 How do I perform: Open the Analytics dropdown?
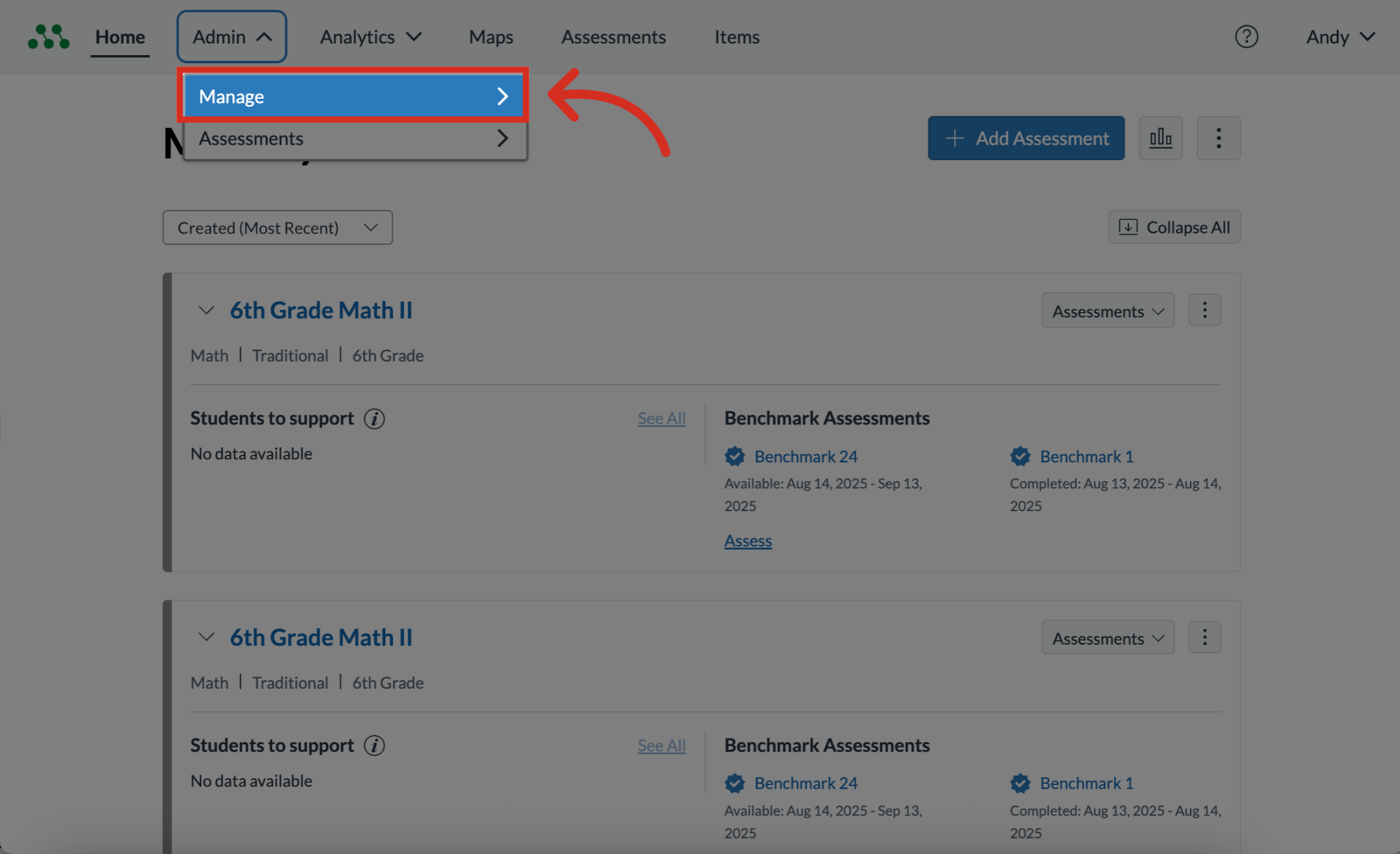(x=370, y=36)
